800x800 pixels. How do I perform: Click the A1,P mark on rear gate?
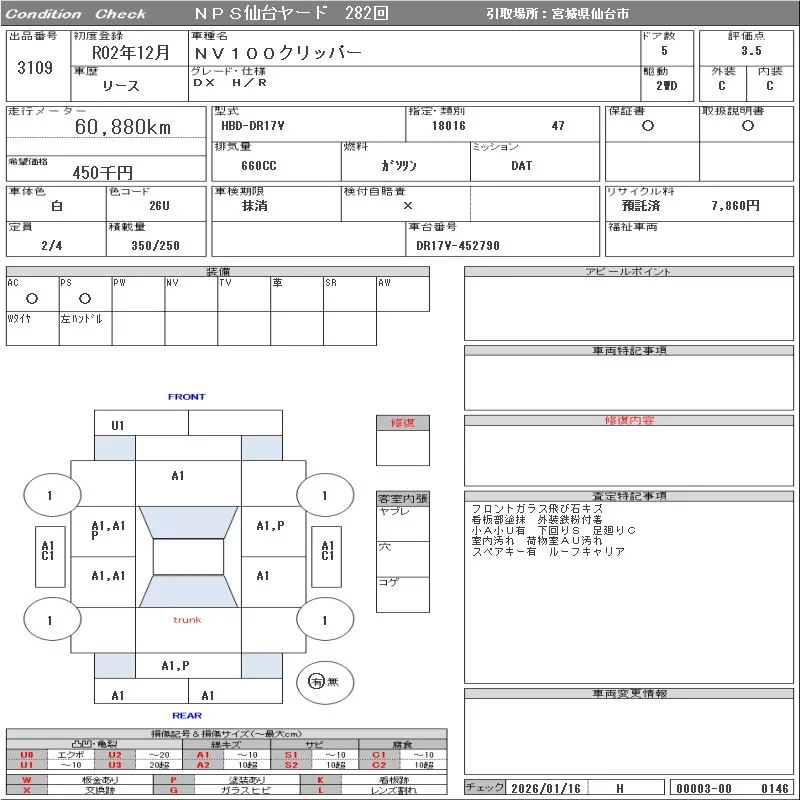tap(176, 665)
